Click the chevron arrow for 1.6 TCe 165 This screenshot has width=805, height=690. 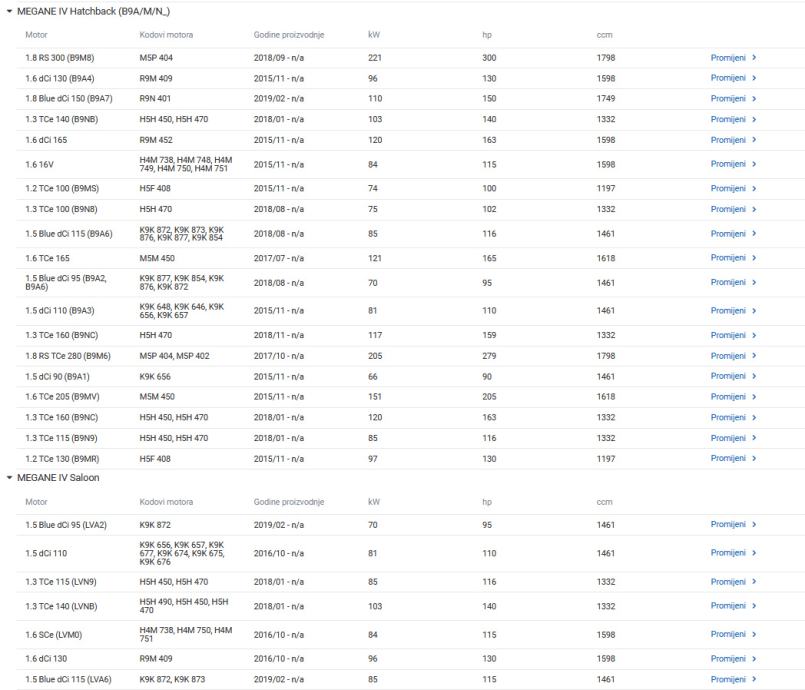[x=754, y=258]
